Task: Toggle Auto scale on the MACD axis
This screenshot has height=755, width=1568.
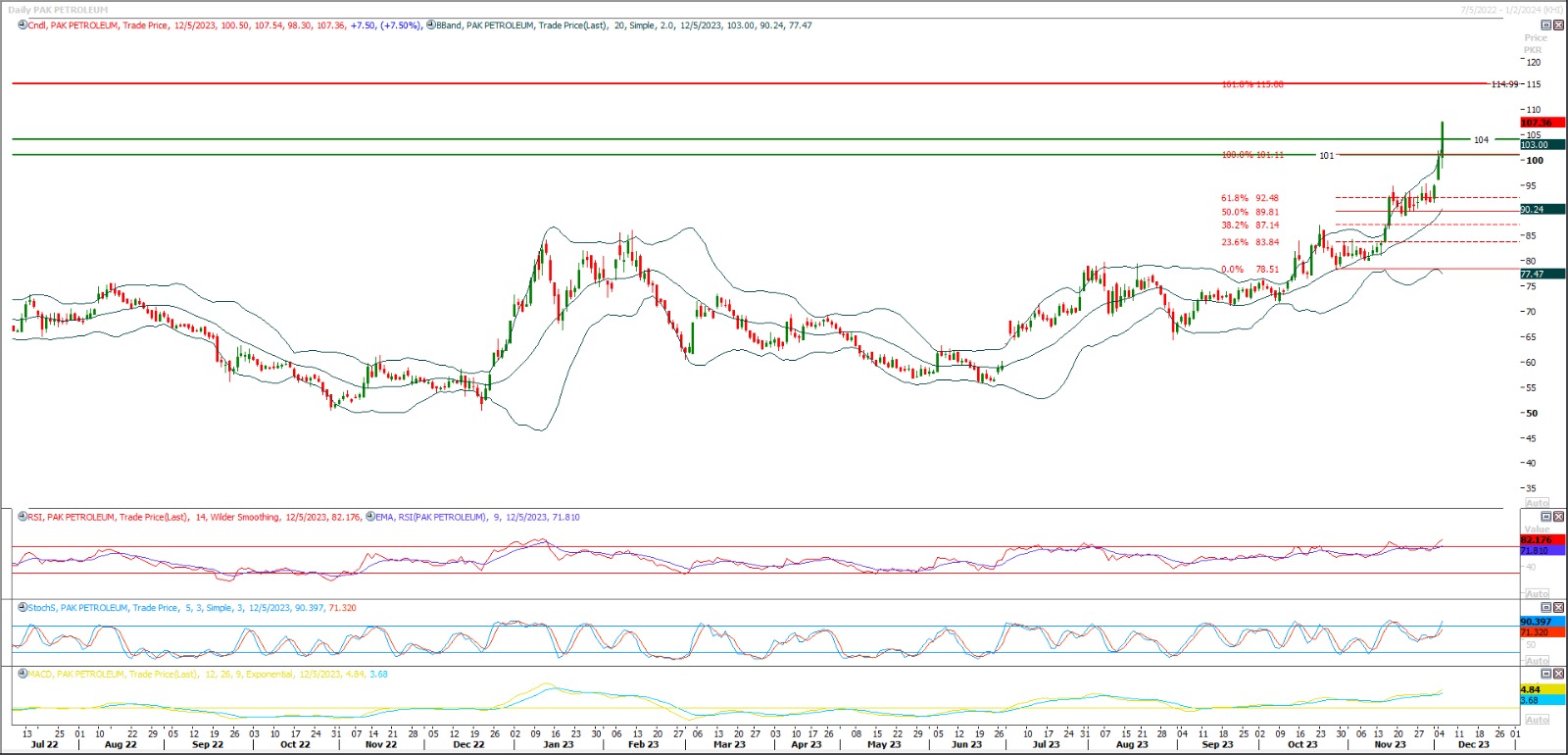Action: click(x=1537, y=720)
